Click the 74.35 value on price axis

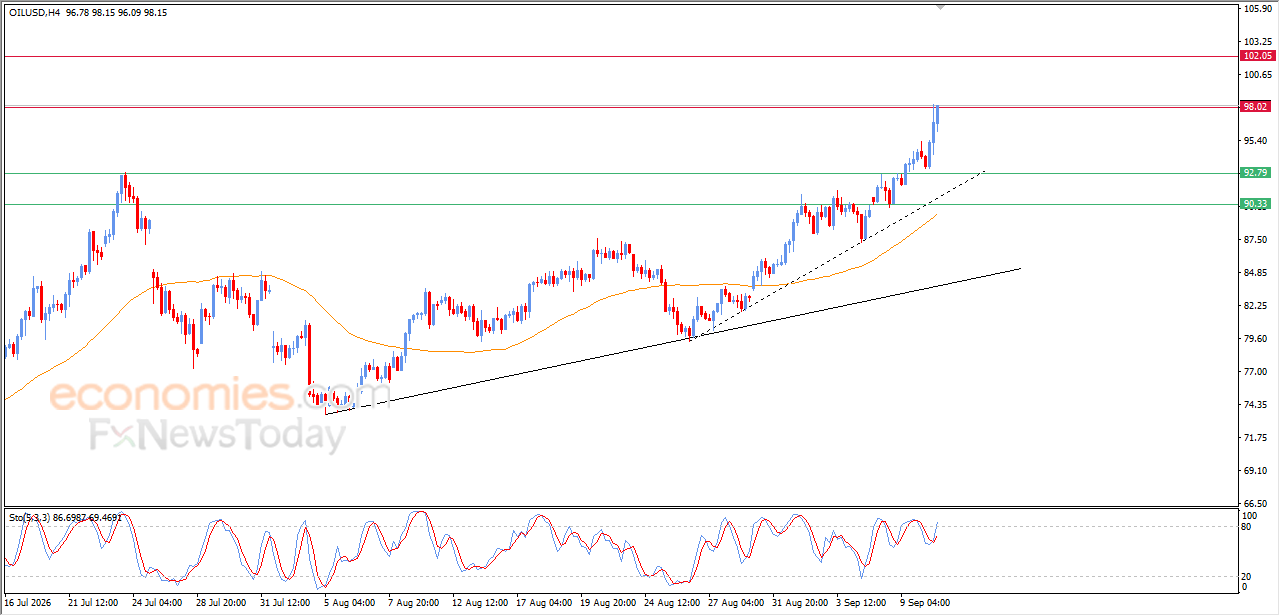pos(1255,405)
